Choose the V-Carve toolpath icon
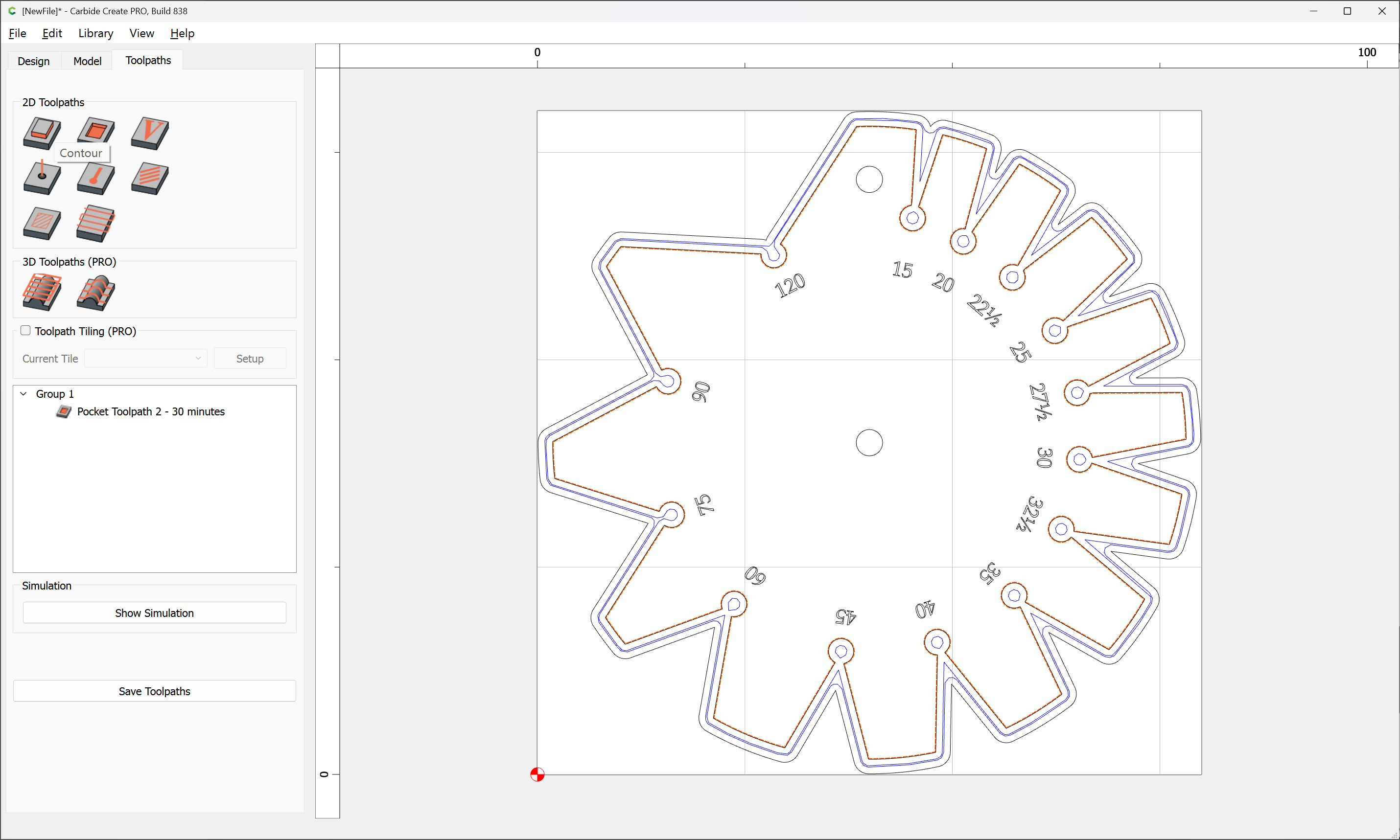The image size is (1400, 840). tap(149, 133)
